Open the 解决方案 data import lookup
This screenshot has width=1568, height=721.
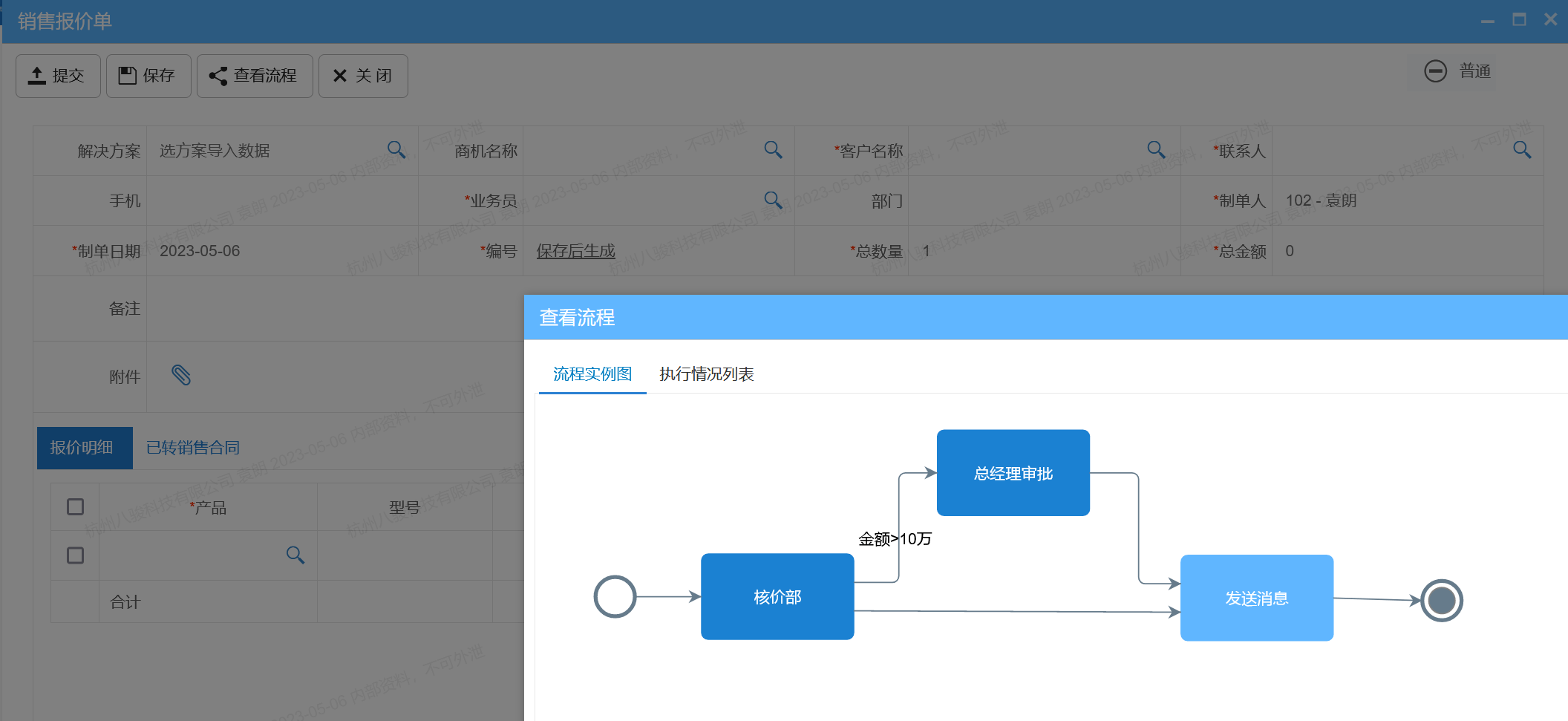396,149
